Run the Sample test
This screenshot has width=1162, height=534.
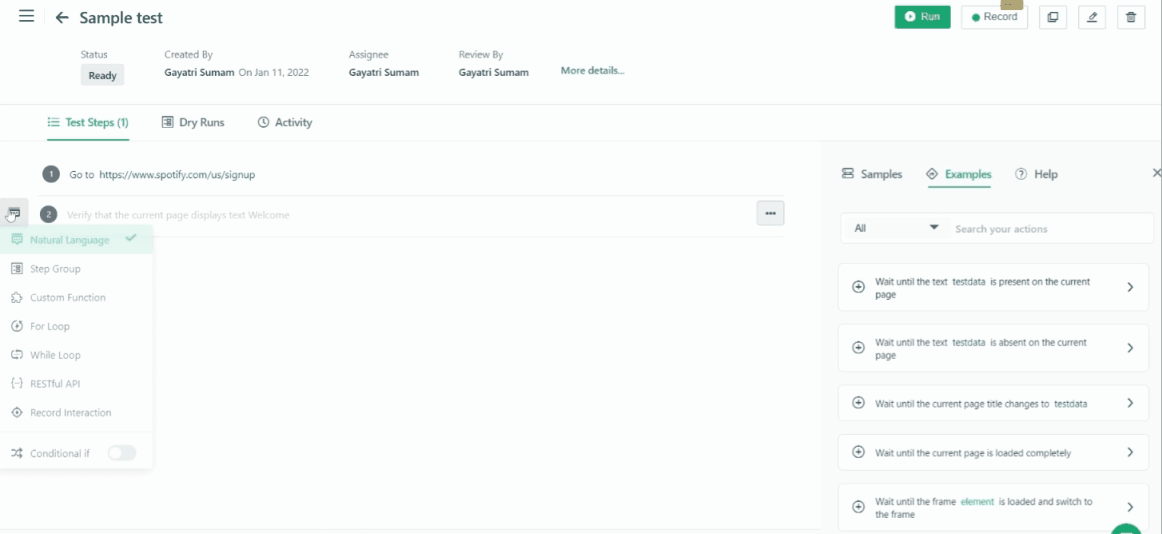[922, 17]
